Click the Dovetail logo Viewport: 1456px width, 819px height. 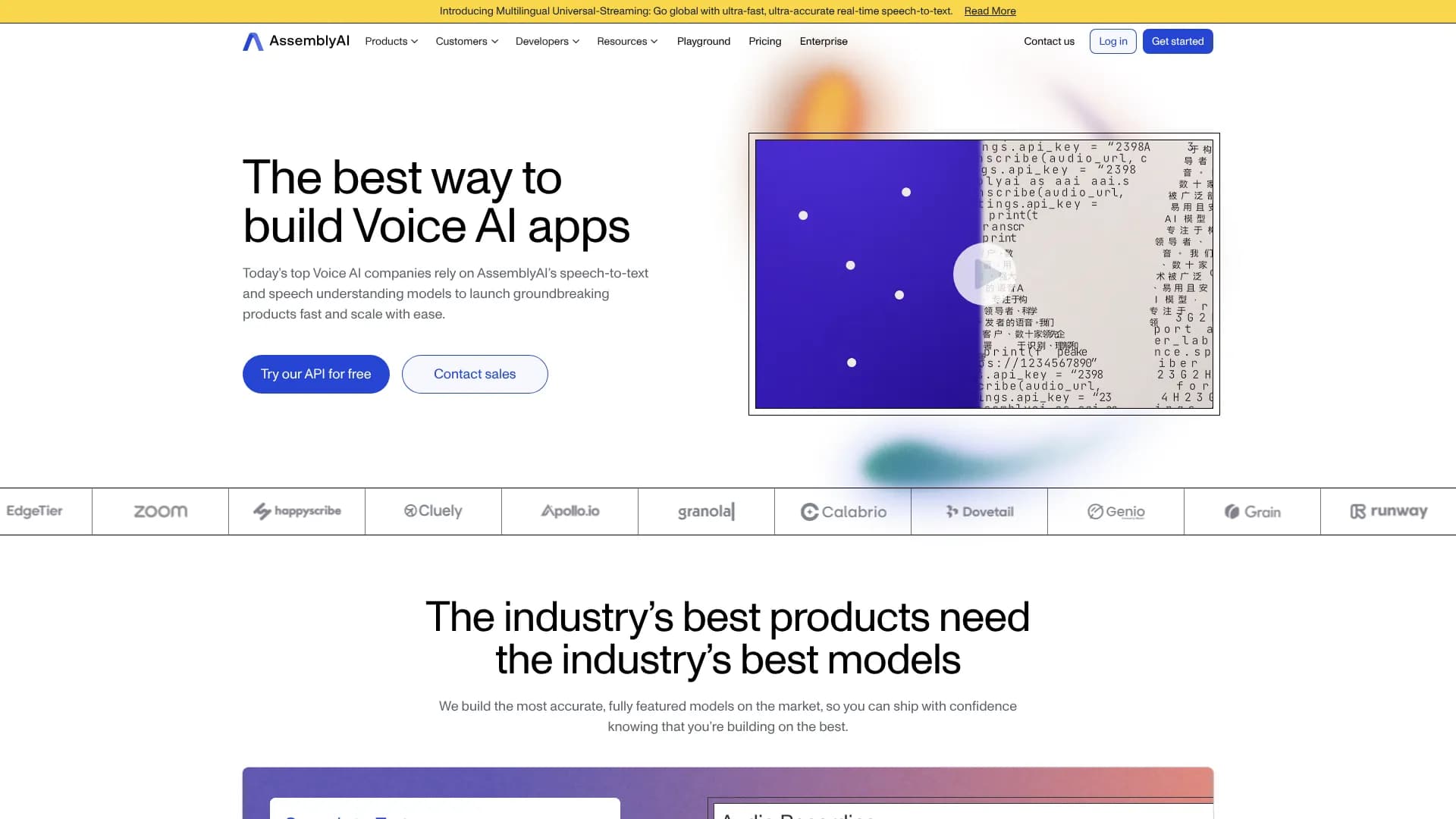click(979, 512)
